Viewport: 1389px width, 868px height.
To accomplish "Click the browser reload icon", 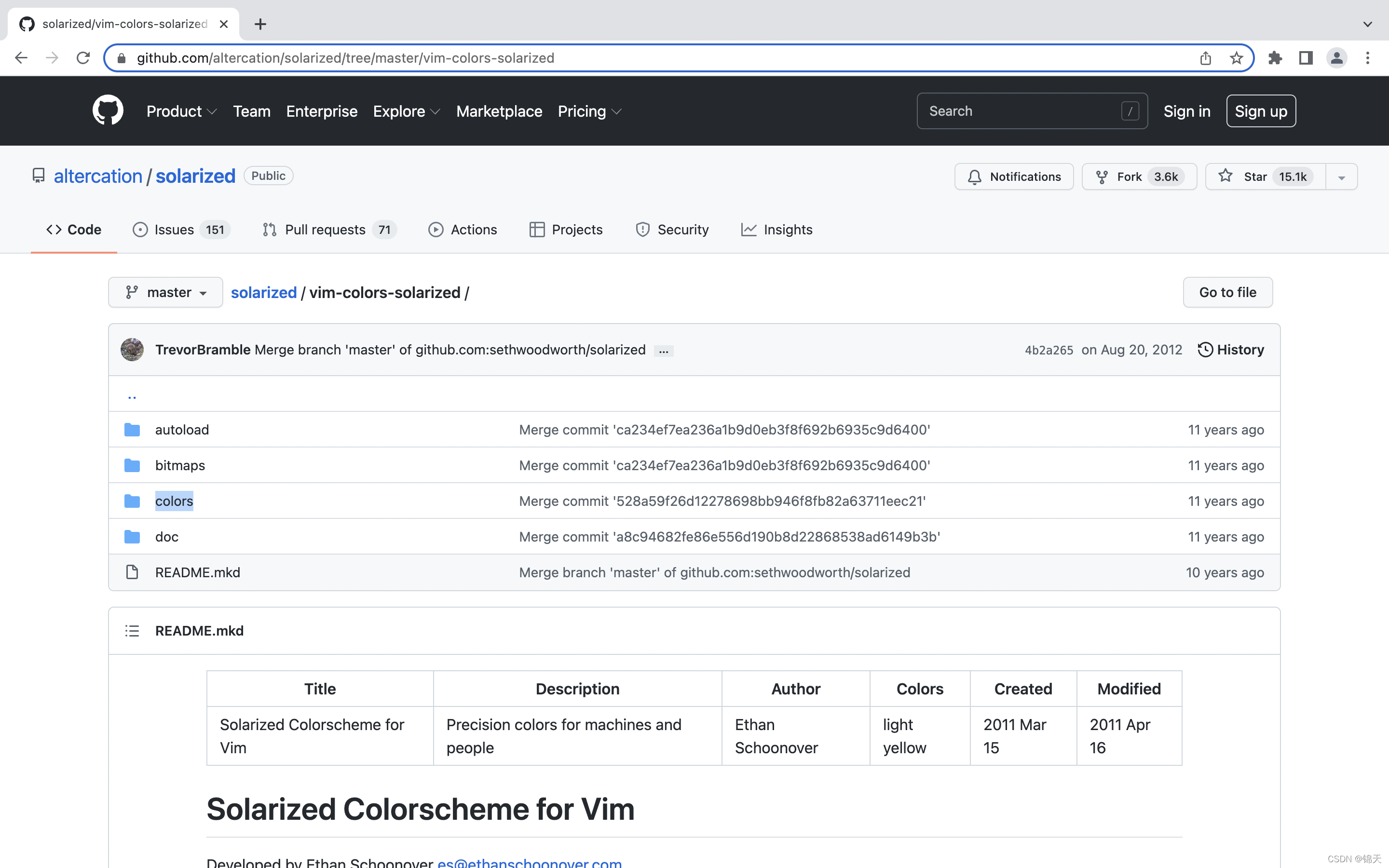I will coord(83,58).
